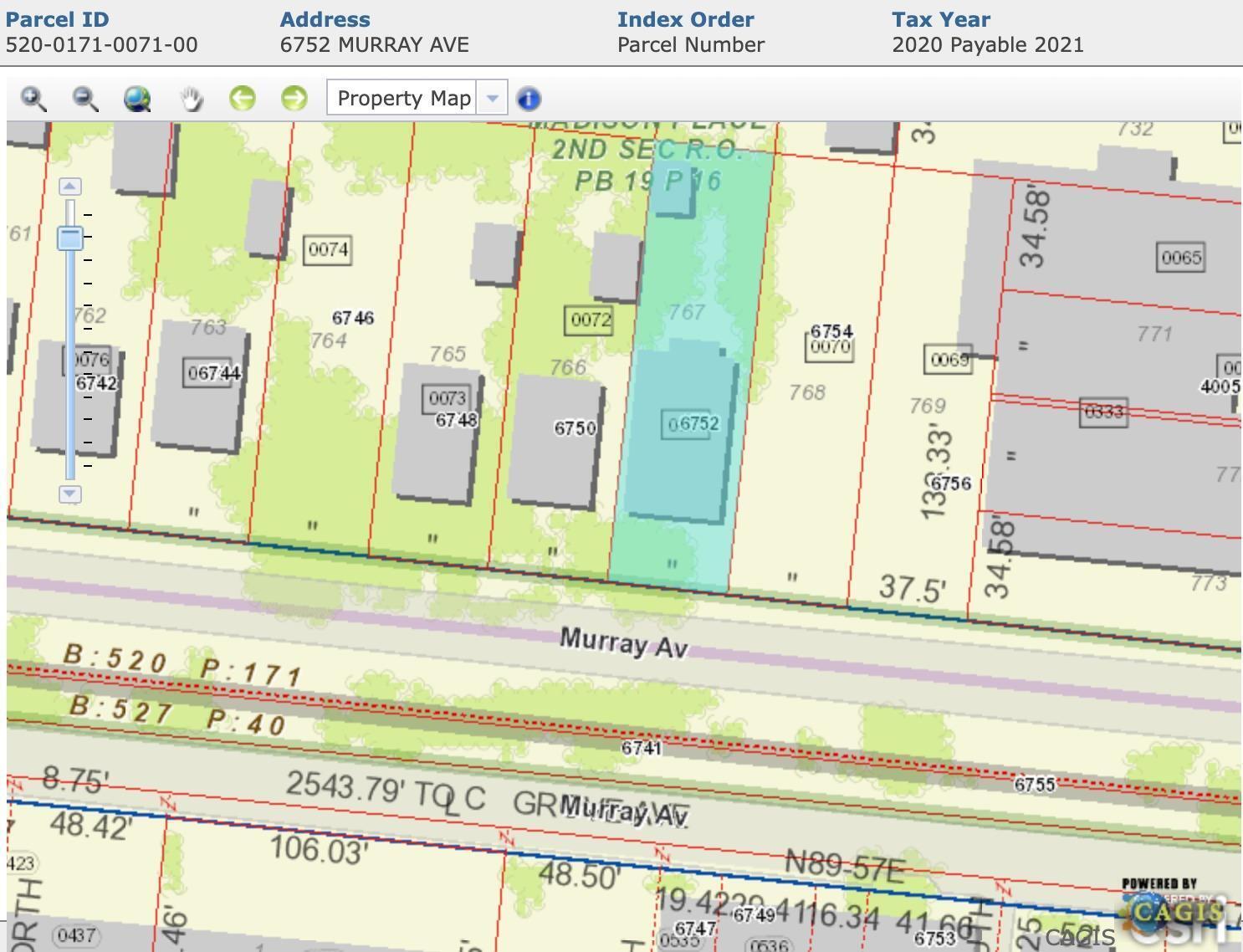
Task: Click lot number 765 on map
Action: pyautogui.click(x=448, y=354)
